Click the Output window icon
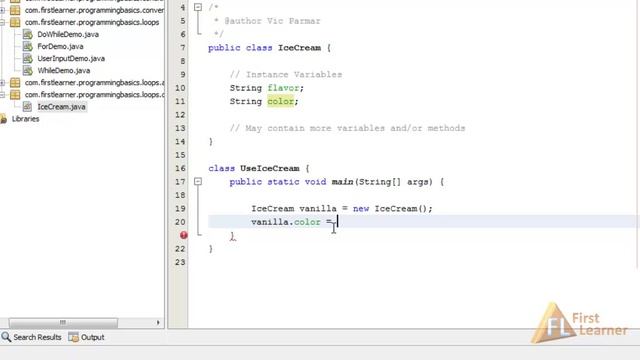The image size is (640, 360). tap(73, 337)
